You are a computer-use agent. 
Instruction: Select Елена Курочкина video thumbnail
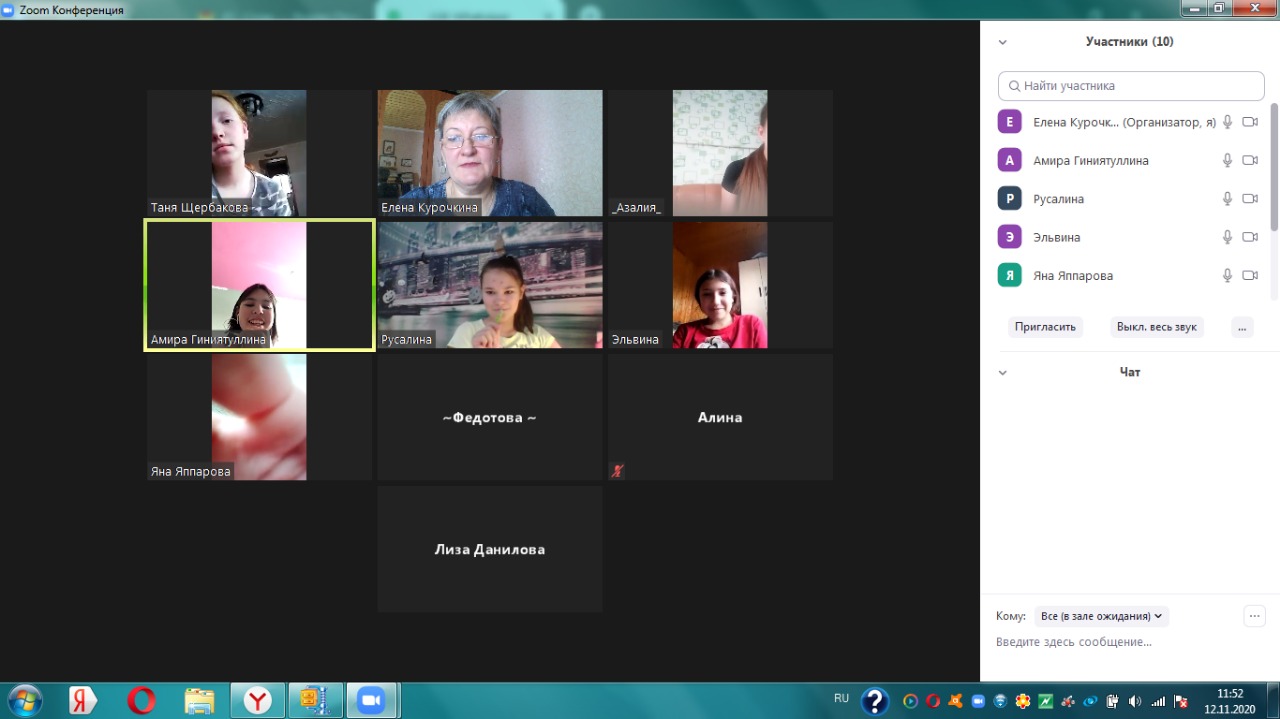(490, 153)
